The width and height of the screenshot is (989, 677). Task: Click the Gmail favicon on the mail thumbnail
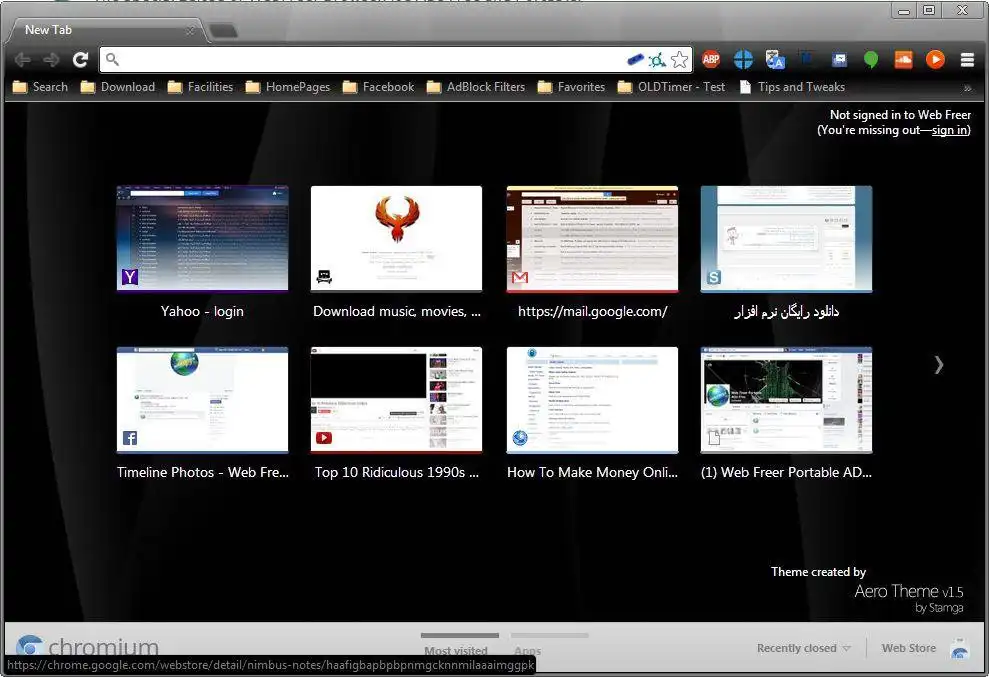520,277
